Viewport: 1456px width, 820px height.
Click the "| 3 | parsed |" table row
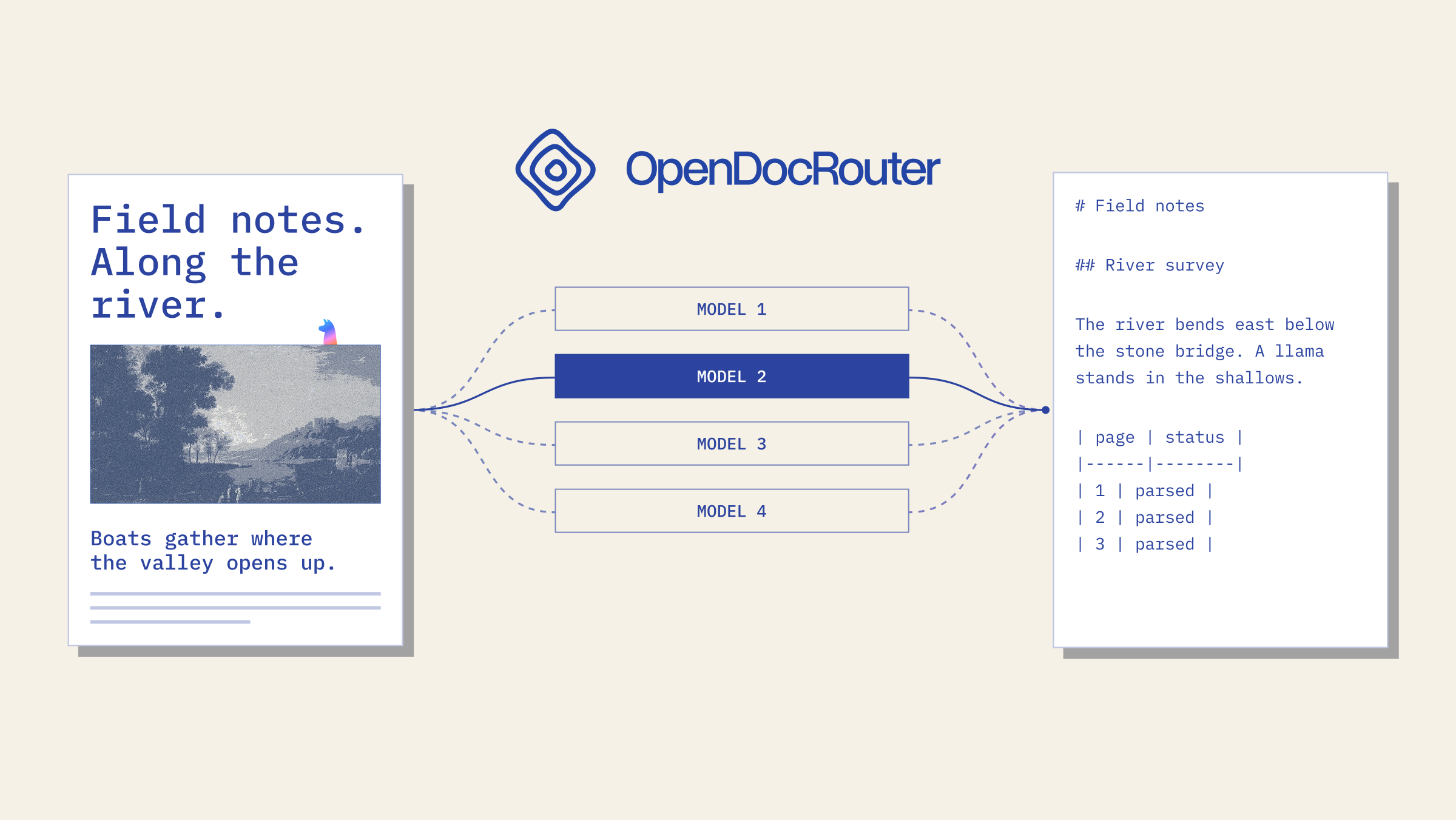click(x=1144, y=544)
